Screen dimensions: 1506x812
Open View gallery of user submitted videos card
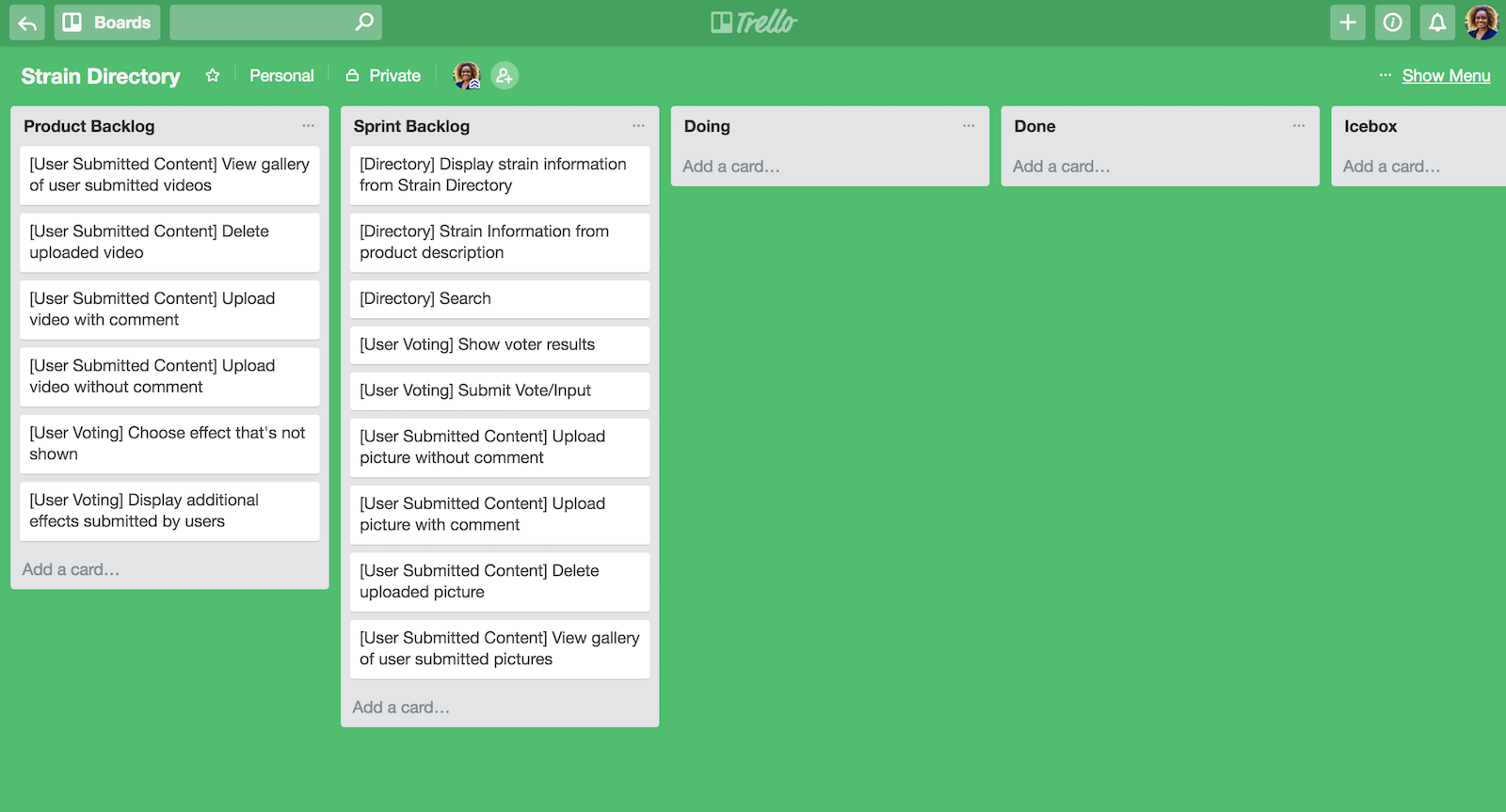click(x=169, y=175)
